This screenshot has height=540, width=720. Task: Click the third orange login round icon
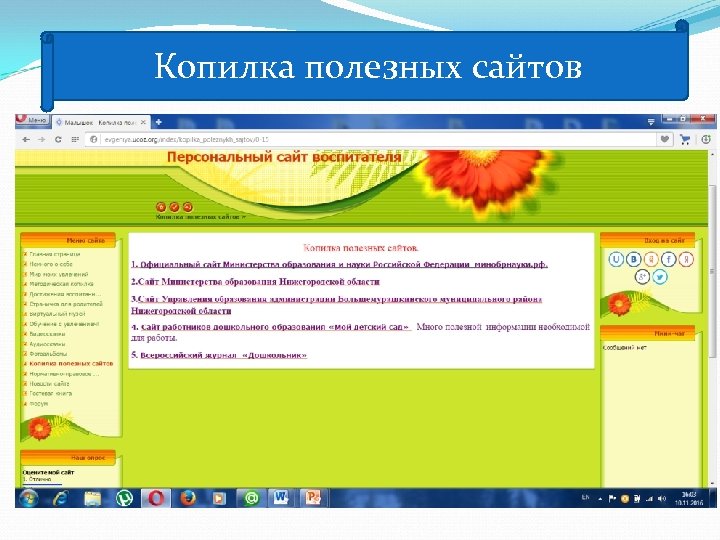click(x=188, y=207)
